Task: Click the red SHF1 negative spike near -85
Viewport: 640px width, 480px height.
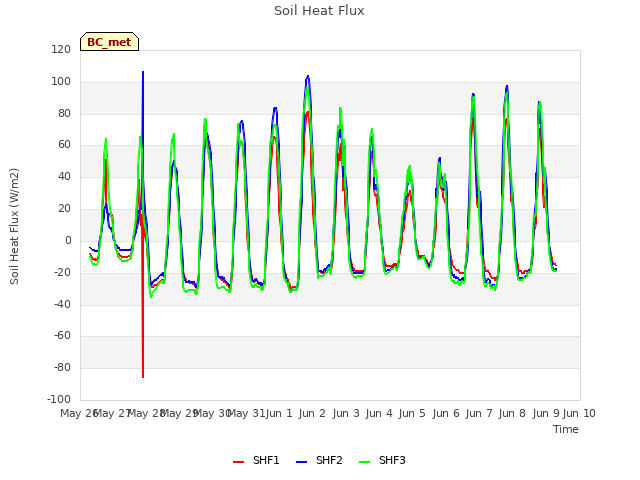Action: click(x=143, y=376)
